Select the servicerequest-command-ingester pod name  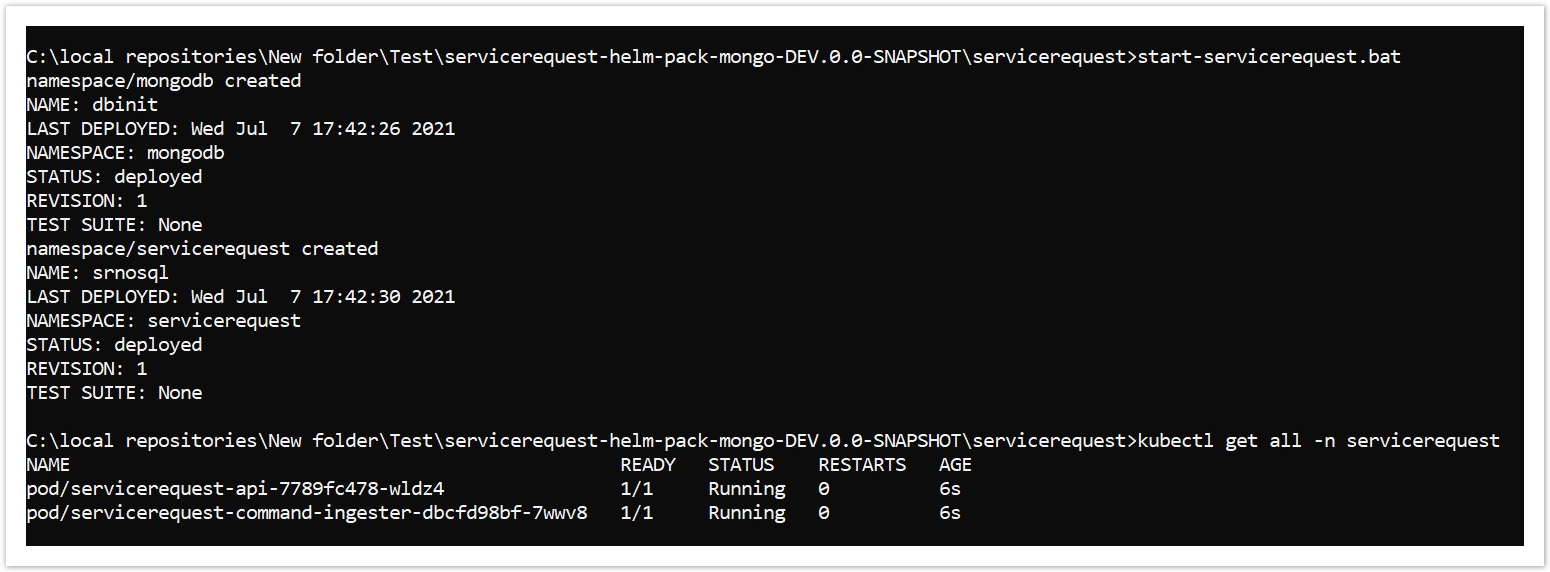click(307, 513)
